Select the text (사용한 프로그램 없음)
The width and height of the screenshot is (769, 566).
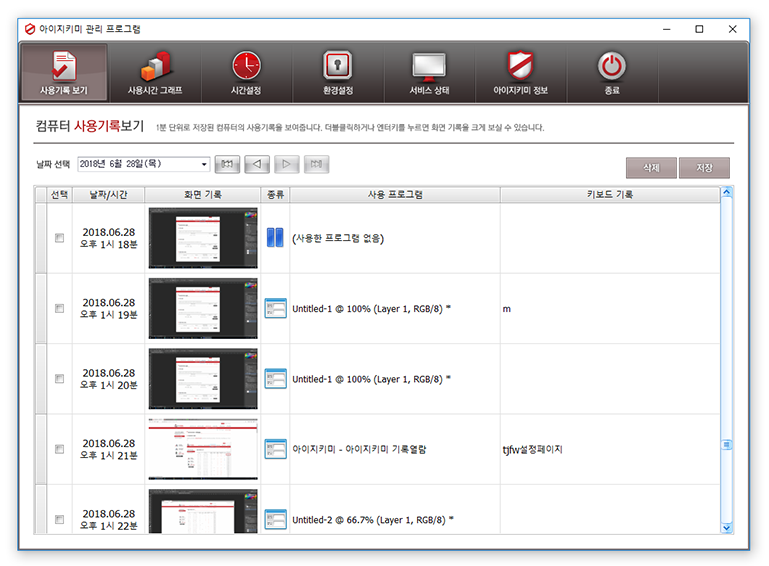tap(338, 238)
